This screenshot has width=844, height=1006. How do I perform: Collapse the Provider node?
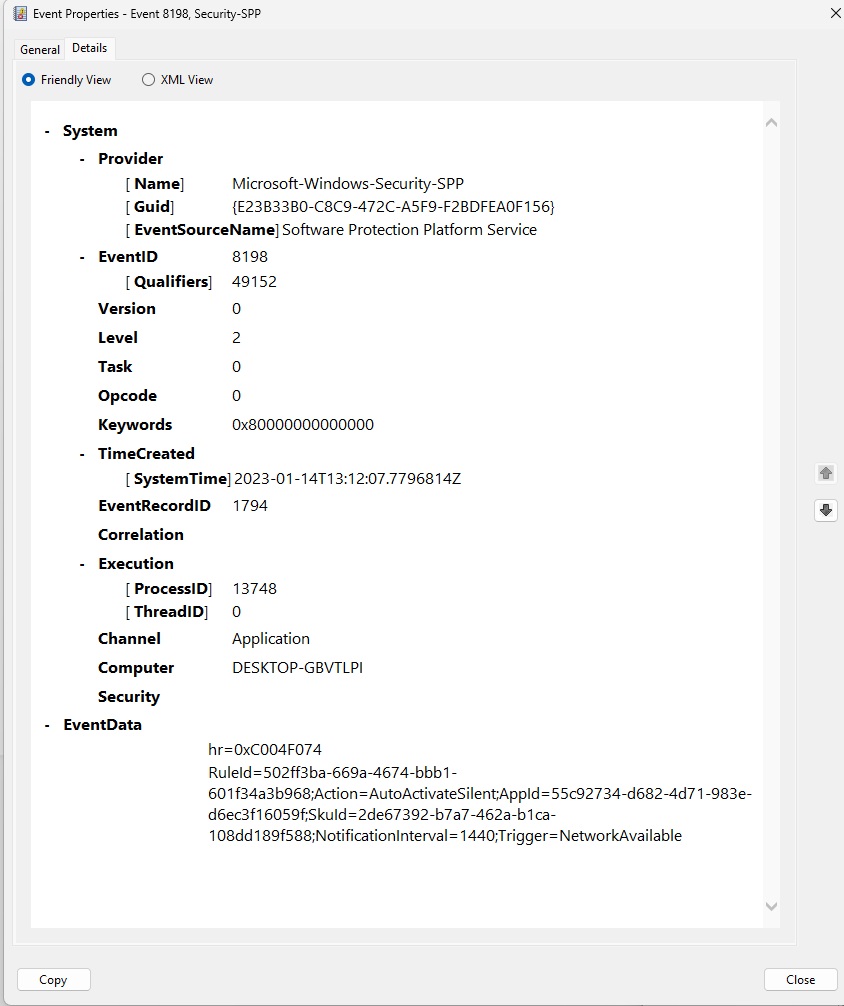pyautogui.click(x=83, y=159)
